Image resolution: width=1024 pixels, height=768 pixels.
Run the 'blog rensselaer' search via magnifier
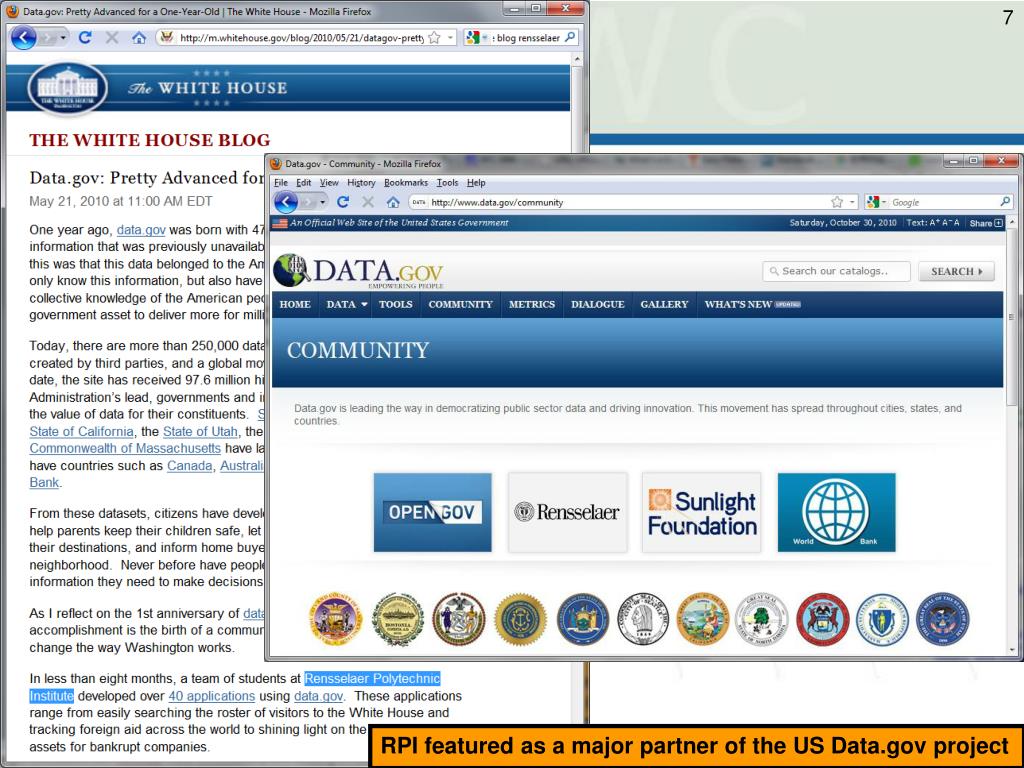[570, 37]
